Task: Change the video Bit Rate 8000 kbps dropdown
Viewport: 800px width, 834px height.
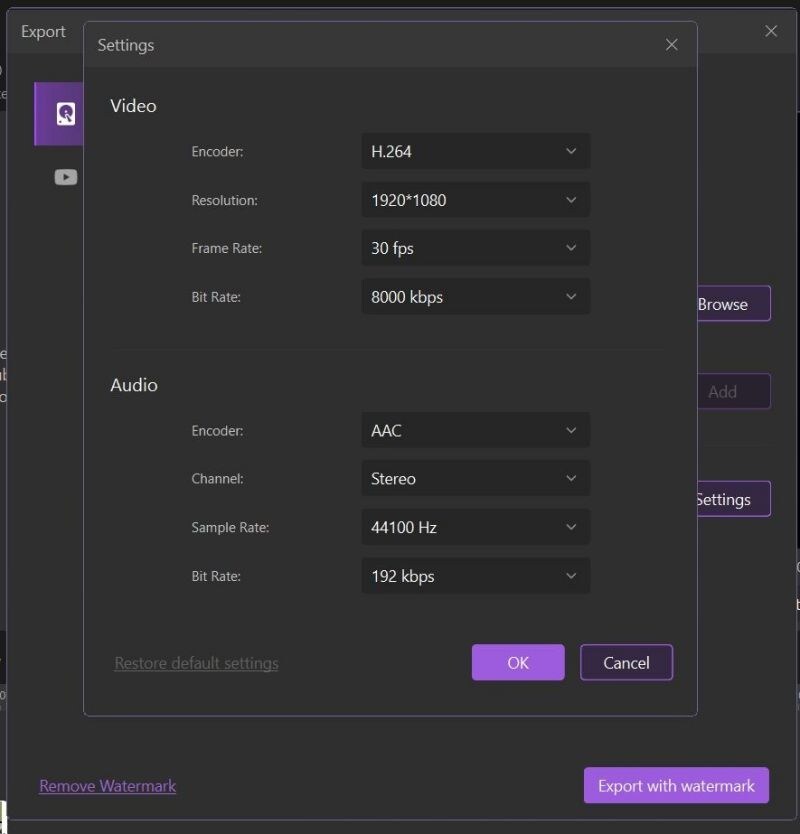Action: (475, 297)
